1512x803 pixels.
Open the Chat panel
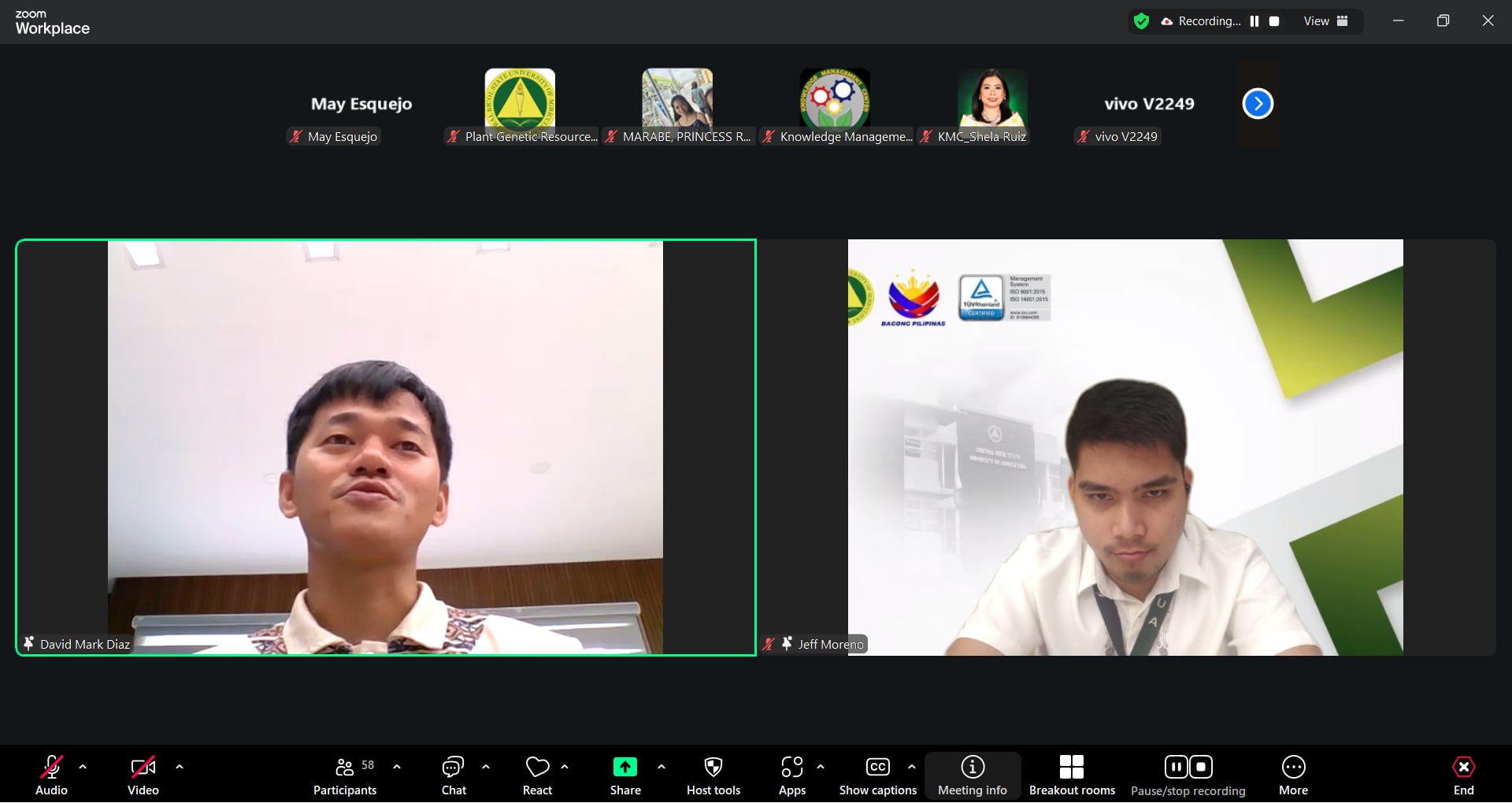point(454,775)
